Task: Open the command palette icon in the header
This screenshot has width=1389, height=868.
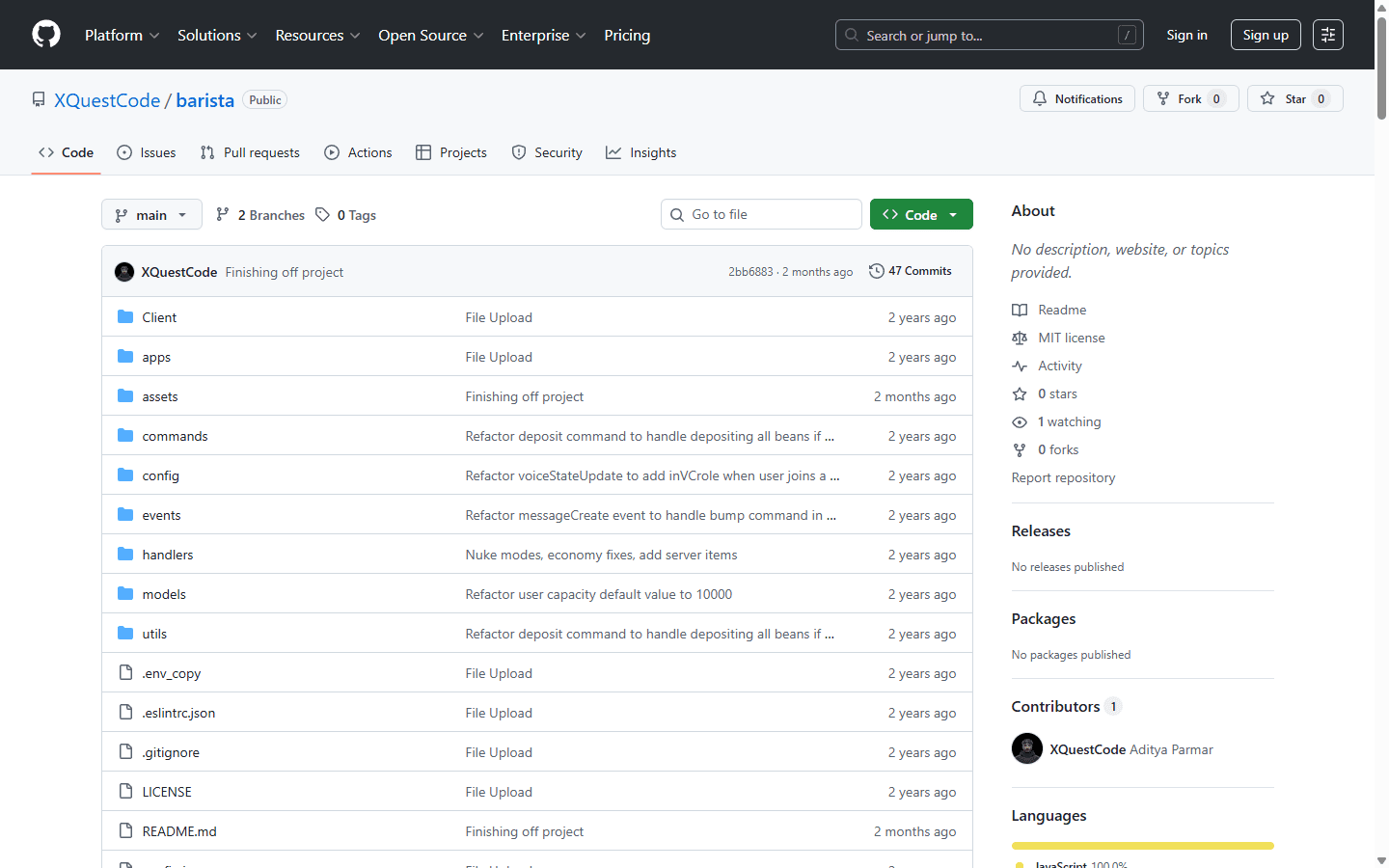Action: (x=1327, y=34)
